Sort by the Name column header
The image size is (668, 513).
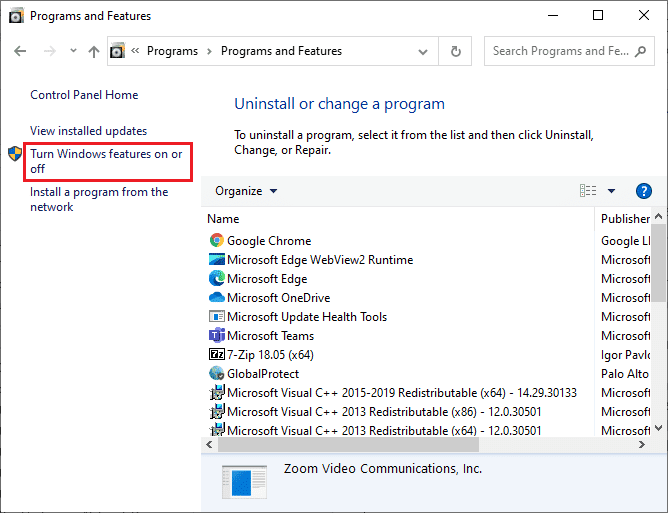[x=223, y=219]
